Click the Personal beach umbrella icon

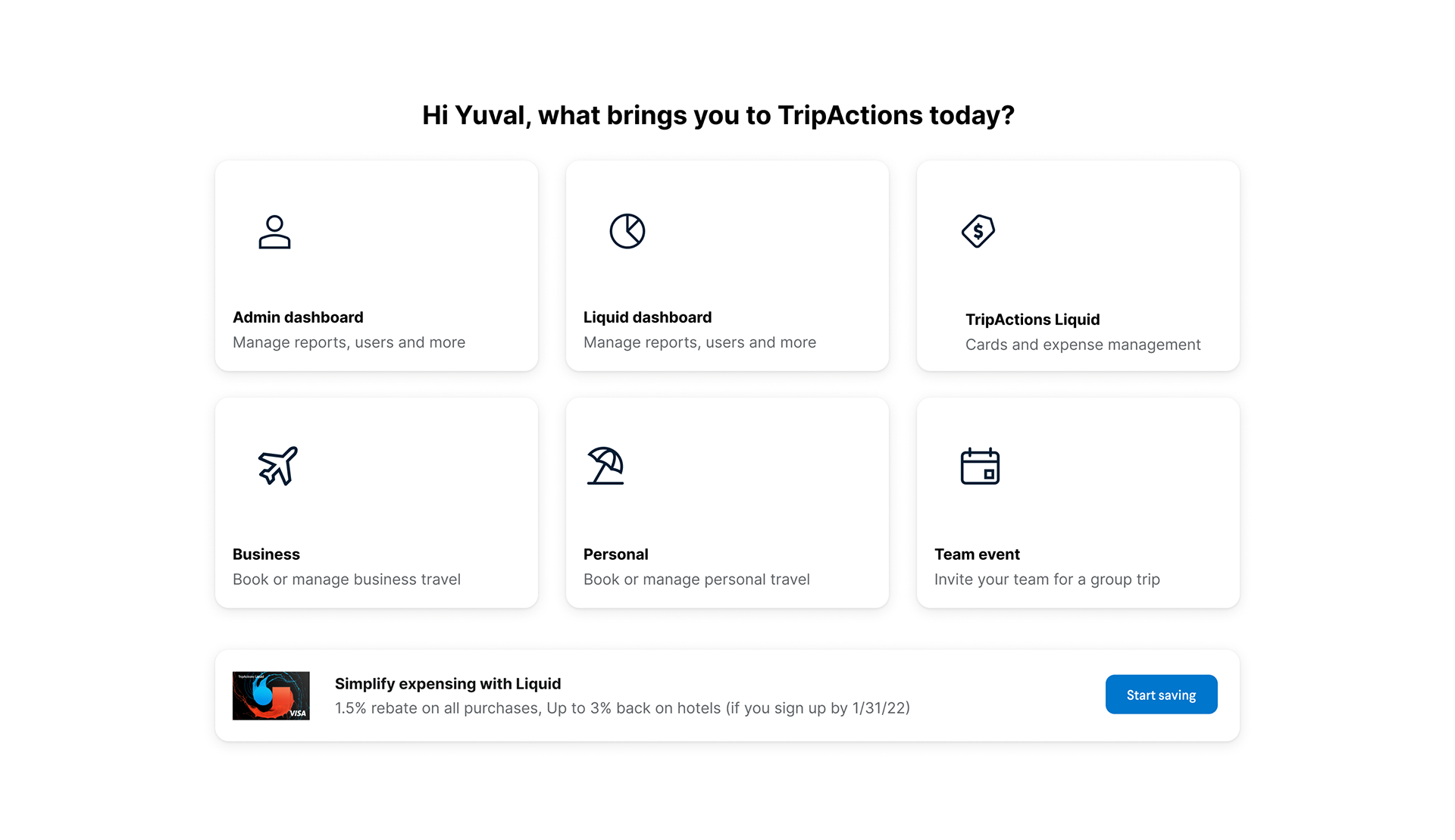click(605, 466)
